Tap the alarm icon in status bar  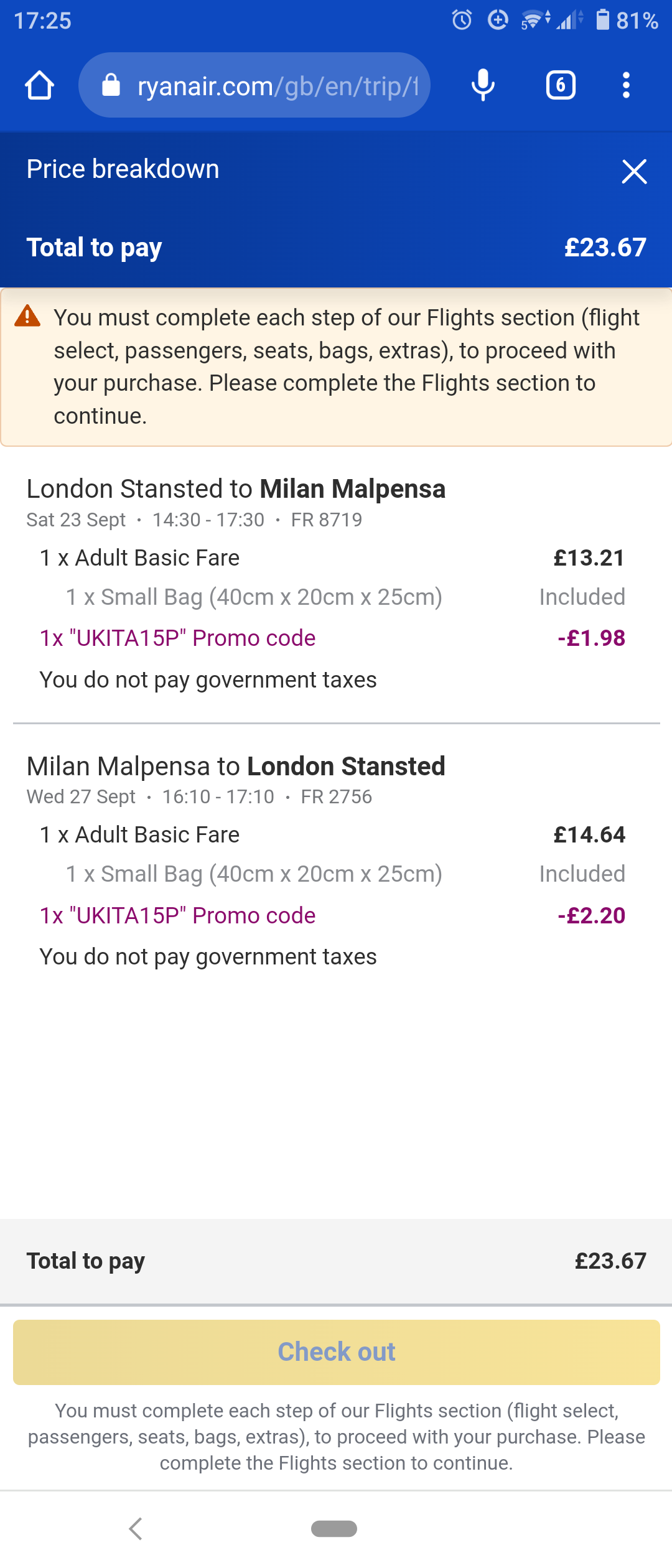[462, 21]
